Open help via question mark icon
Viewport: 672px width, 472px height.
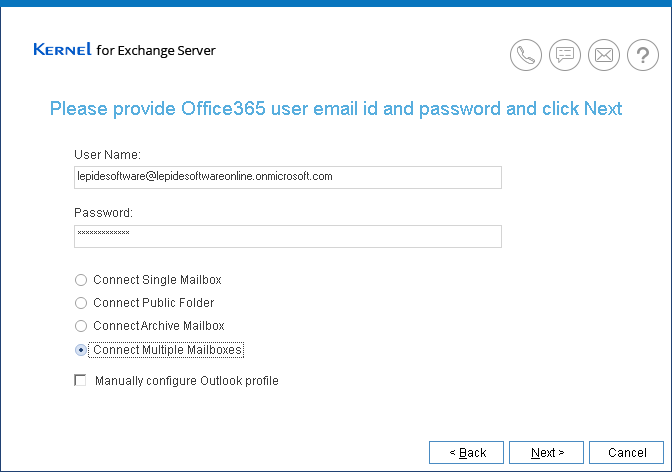click(643, 55)
